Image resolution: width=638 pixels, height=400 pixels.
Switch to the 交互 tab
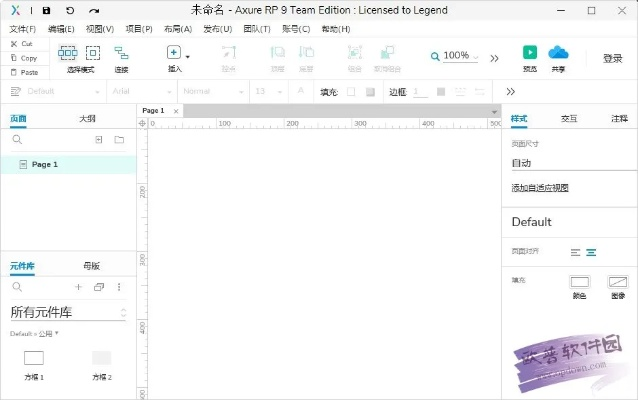tap(569, 118)
